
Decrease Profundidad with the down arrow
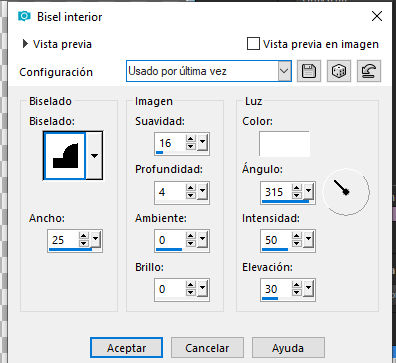(x=190, y=196)
